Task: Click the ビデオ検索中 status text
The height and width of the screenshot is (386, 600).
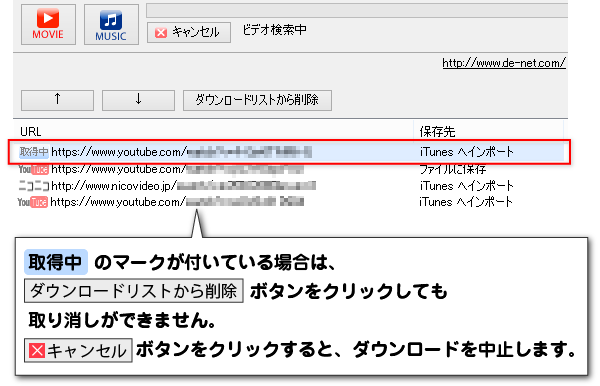Action: point(274,30)
